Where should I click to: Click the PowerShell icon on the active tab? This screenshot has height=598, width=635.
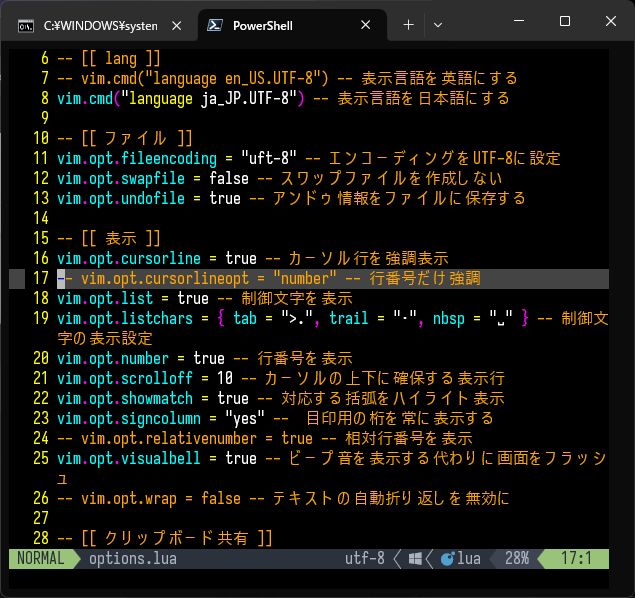(x=214, y=25)
